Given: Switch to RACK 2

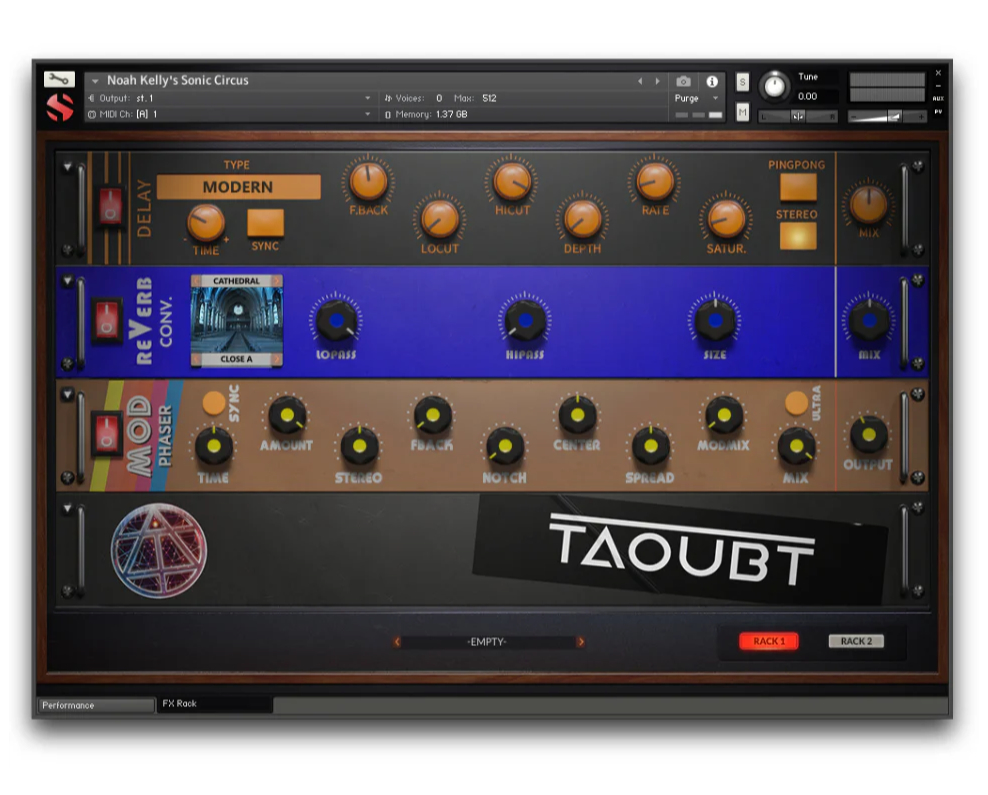Looking at the screenshot, I should tap(856, 641).
